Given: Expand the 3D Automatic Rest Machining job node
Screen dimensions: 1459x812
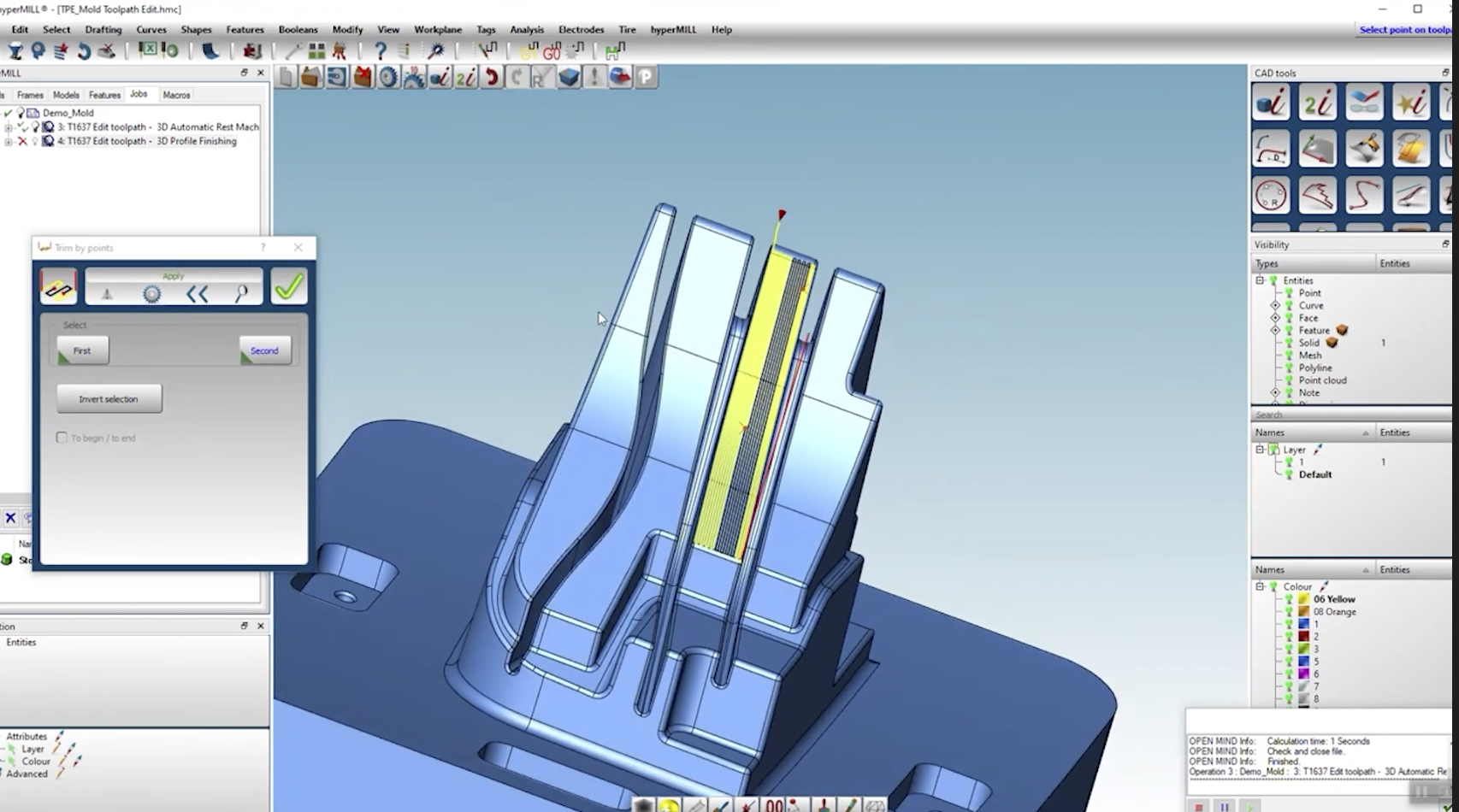Looking at the screenshot, I should (9, 127).
